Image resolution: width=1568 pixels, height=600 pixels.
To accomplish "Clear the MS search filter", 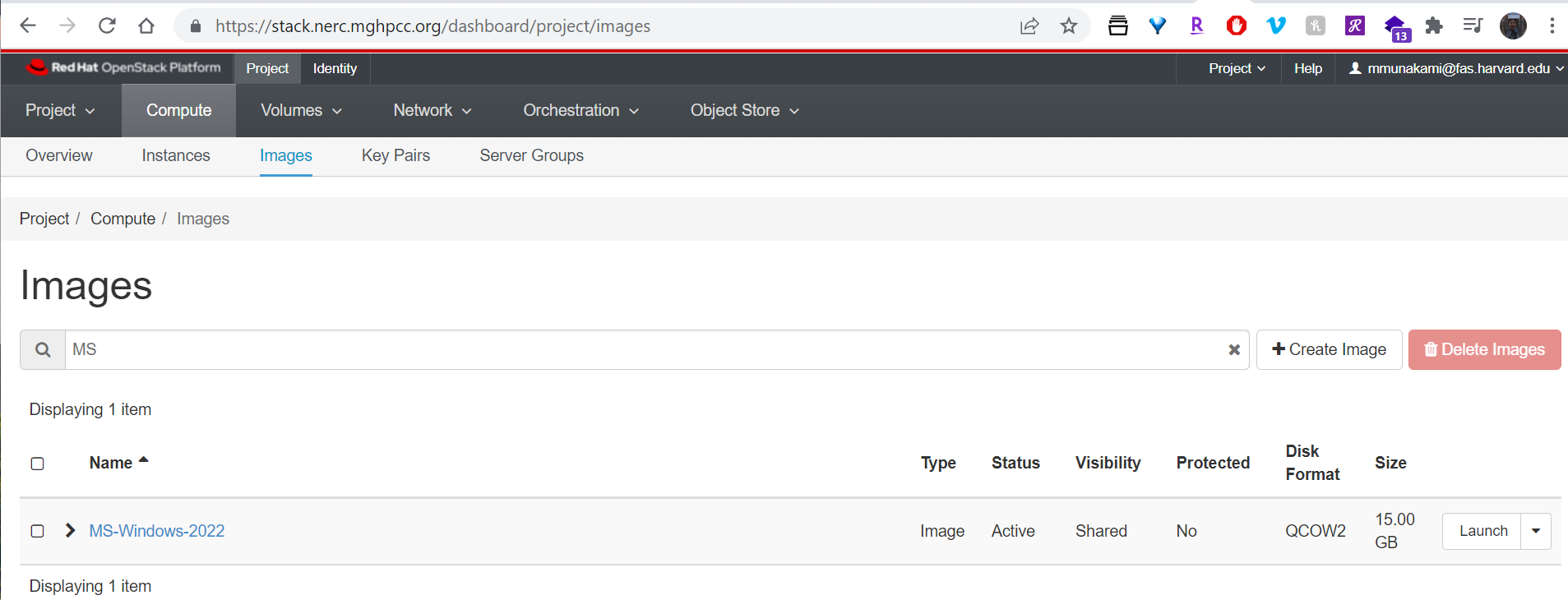I will [1234, 350].
